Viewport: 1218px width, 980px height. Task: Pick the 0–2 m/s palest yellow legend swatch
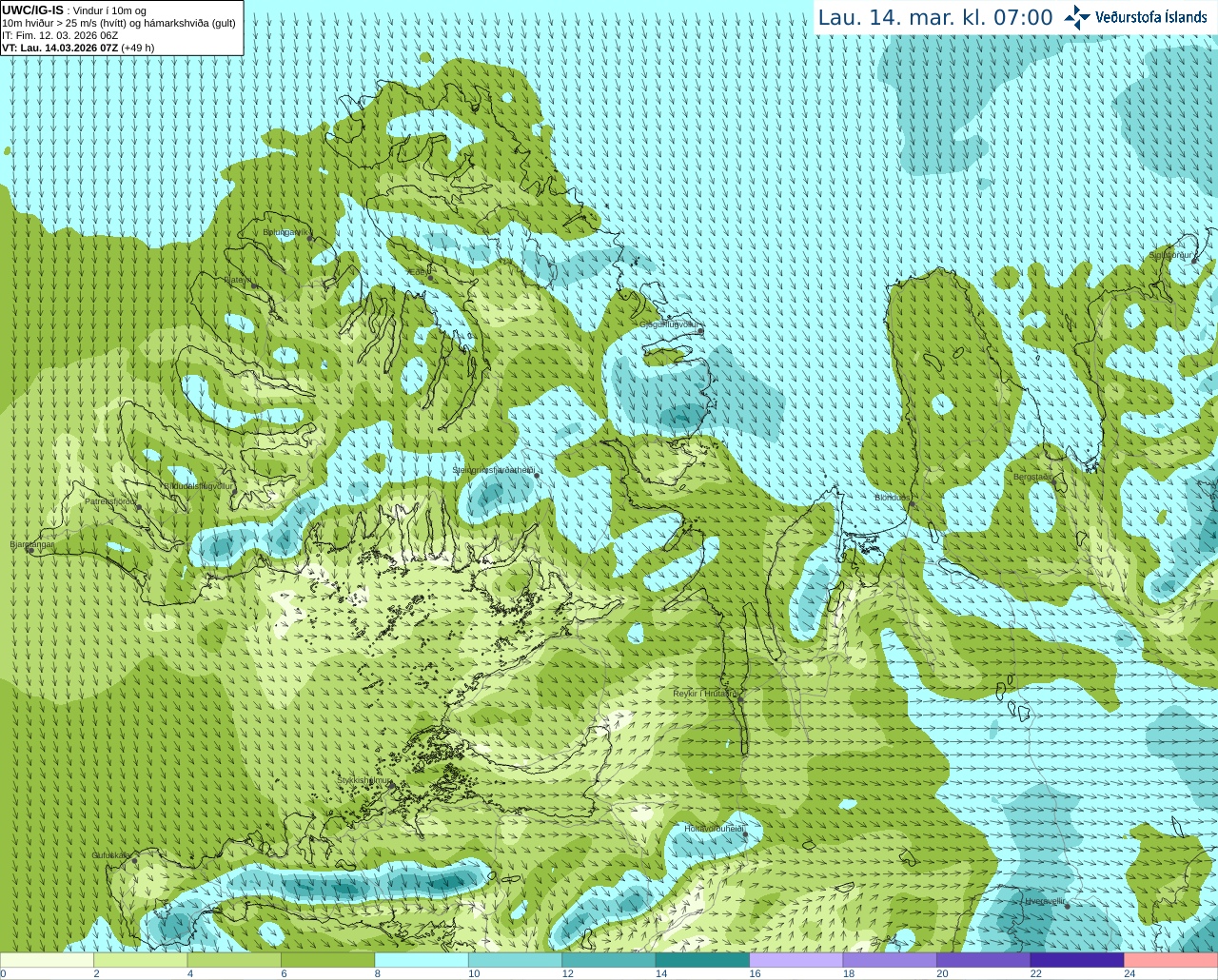tap(48, 960)
